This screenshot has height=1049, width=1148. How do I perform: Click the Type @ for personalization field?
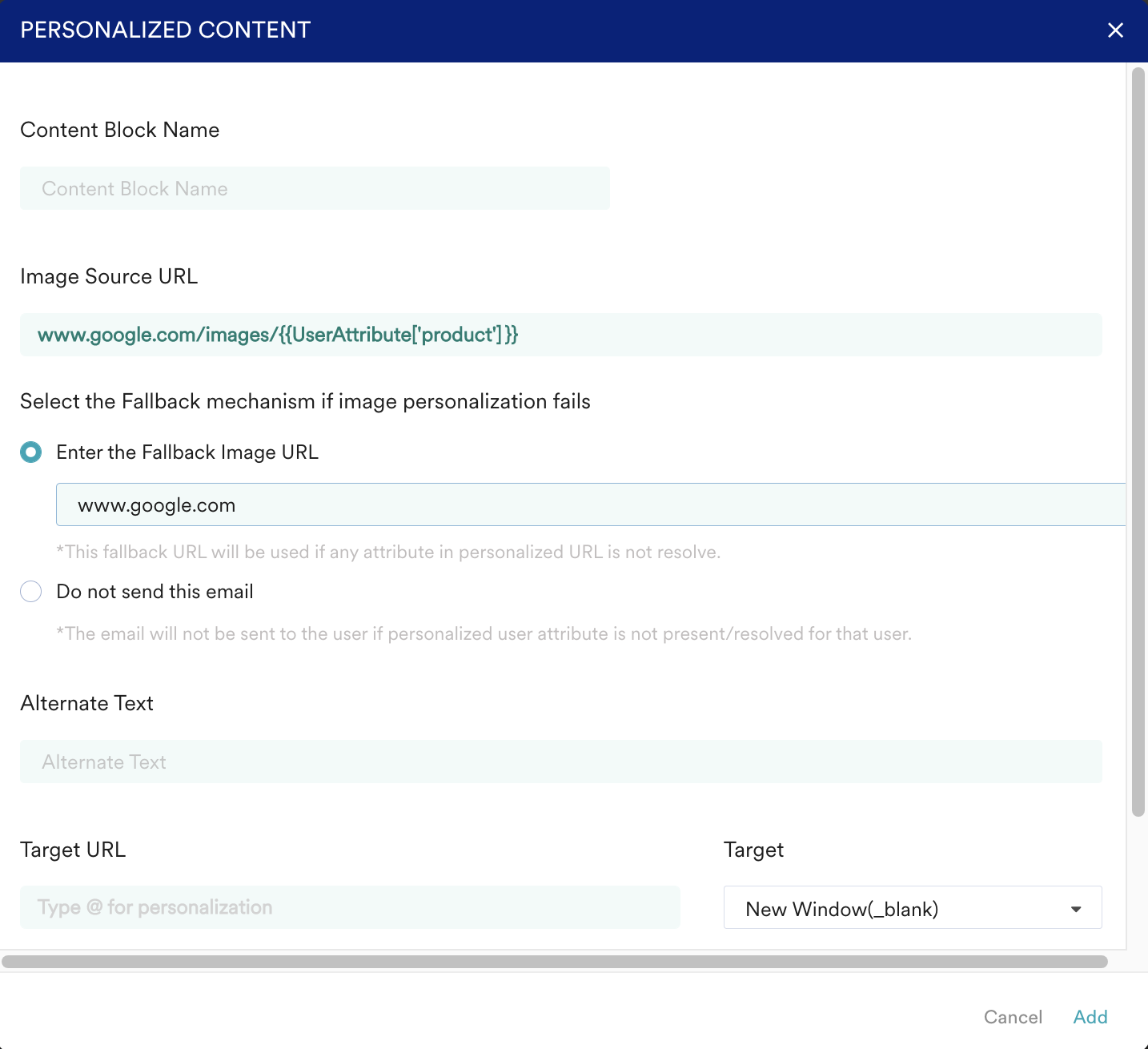coord(350,907)
